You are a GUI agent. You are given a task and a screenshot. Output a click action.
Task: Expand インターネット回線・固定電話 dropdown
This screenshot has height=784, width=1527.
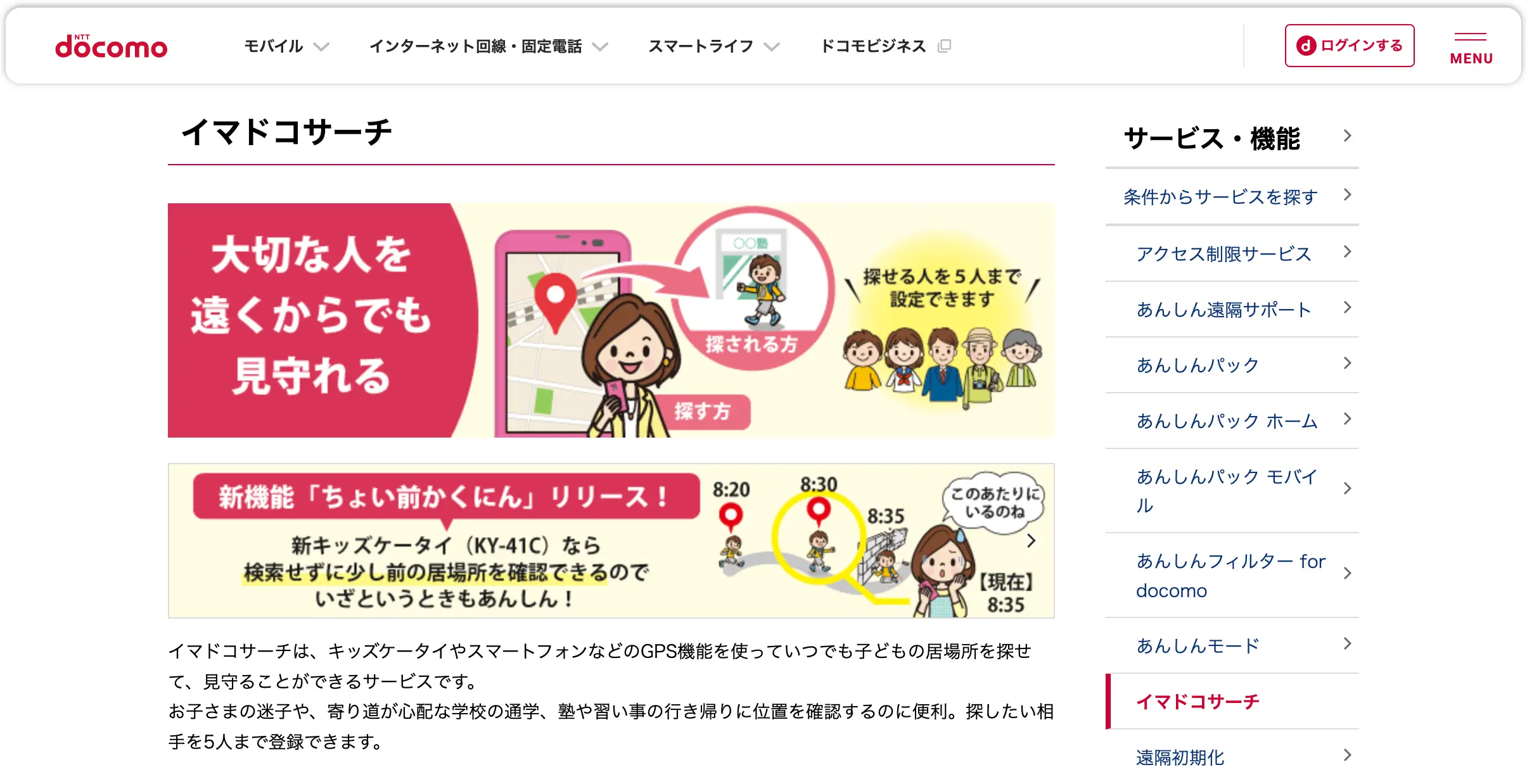tap(489, 46)
